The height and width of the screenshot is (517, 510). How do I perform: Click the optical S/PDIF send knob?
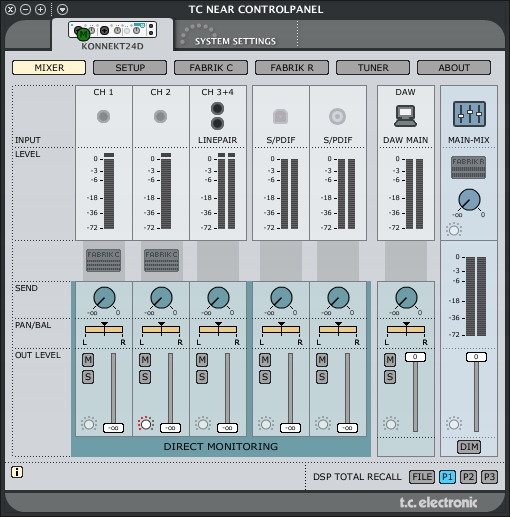tap(281, 298)
